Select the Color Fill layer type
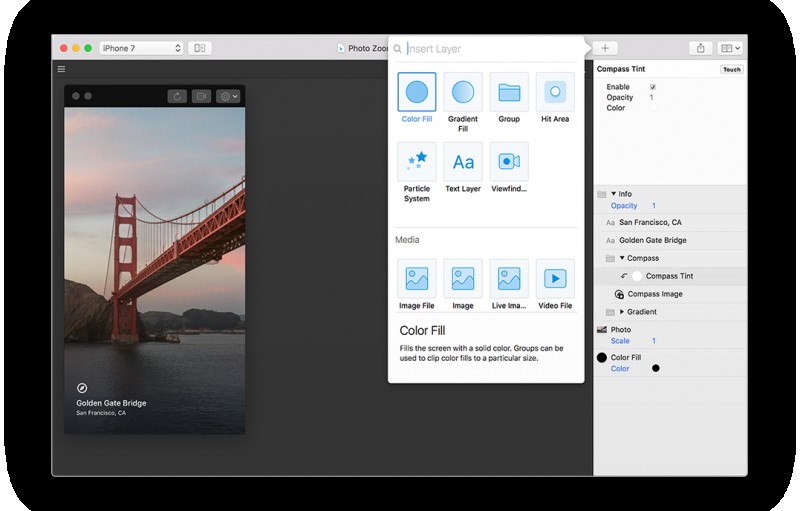The image size is (800, 511). 416,92
